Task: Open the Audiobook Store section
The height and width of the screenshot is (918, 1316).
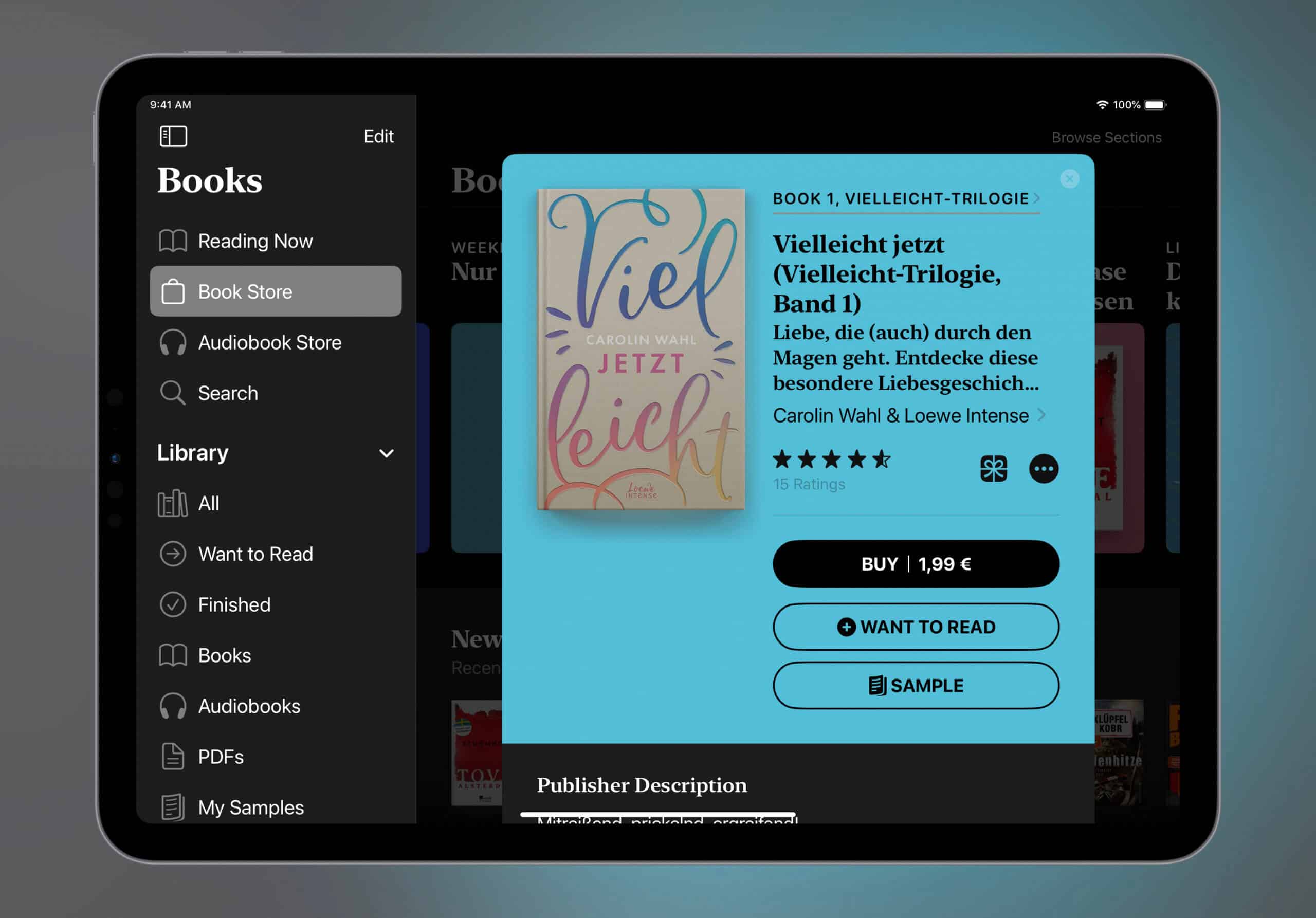Action: tap(276, 342)
